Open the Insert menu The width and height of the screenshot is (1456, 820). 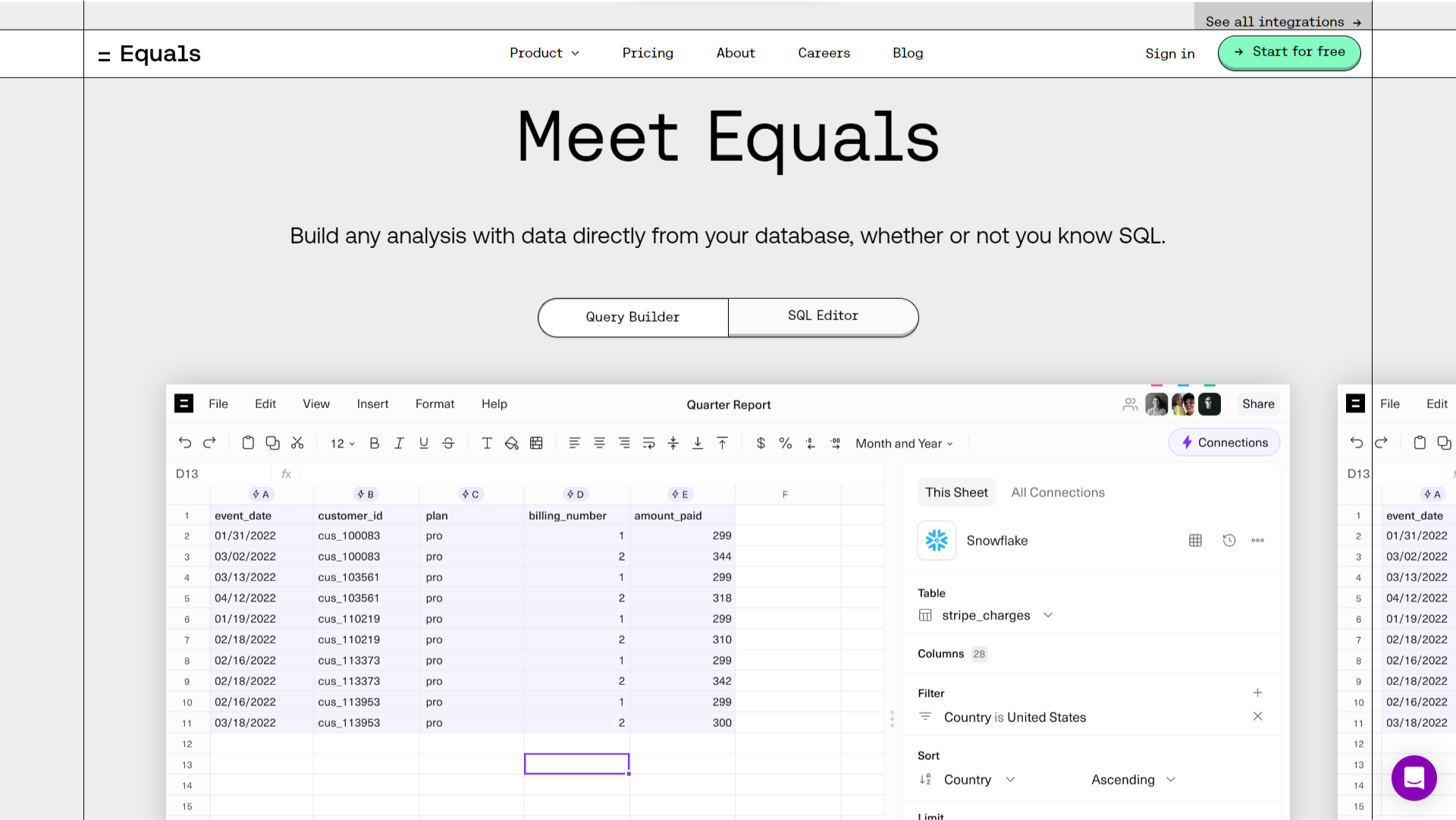pyautogui.click(x=372, y=404)
